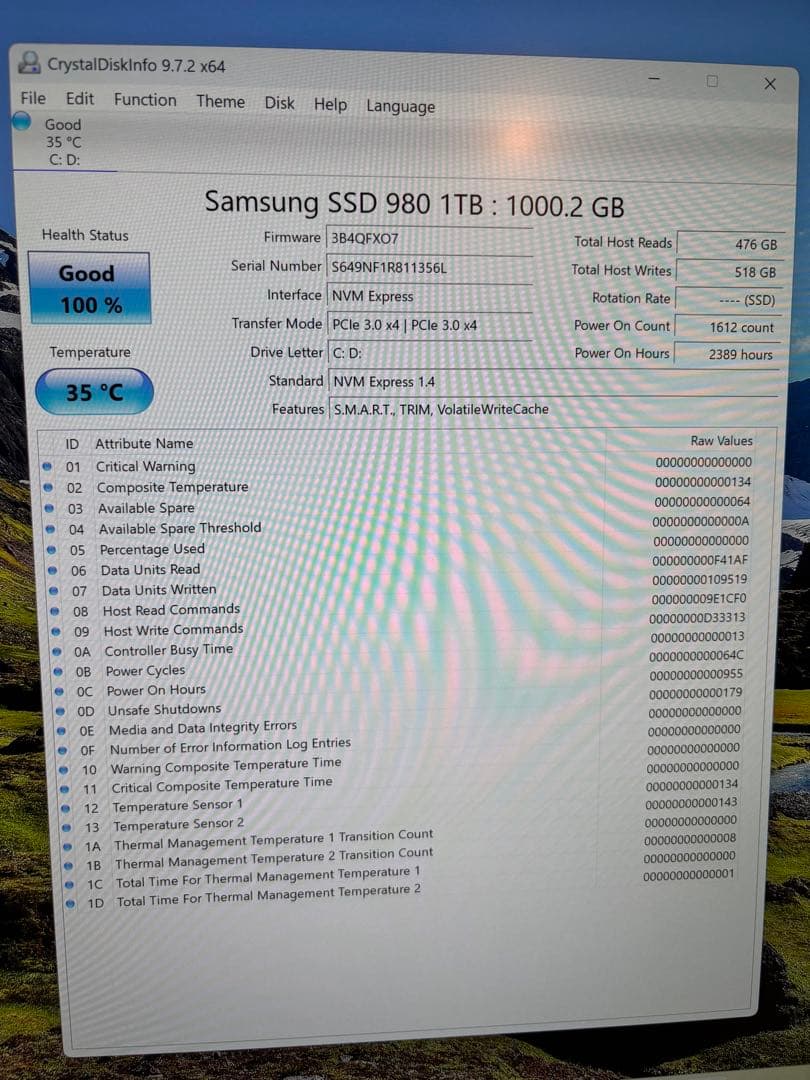Click the status dot of Temperature Sensor 1 row

coord(66,809)
